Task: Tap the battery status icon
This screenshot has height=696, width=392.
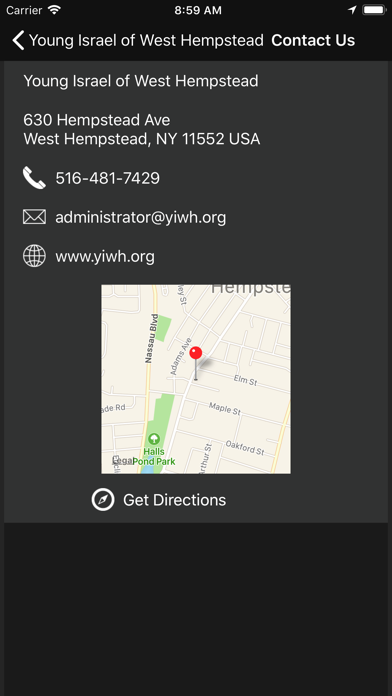Action: [x=374, y=10]
